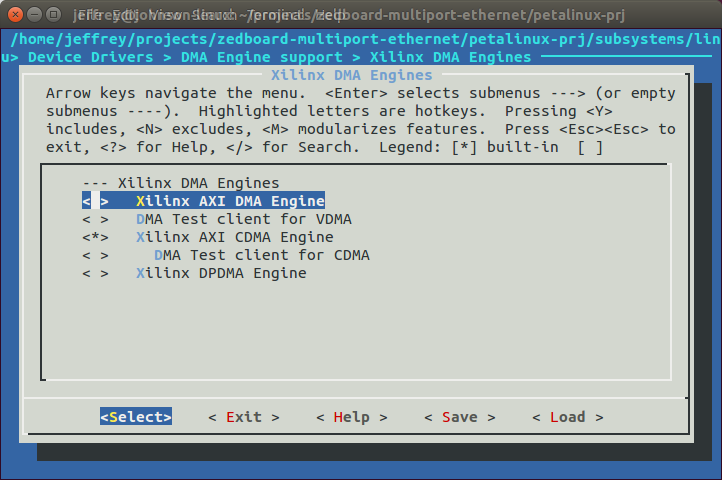Image resolution: width=722 pixels, height=480 pixels.
Task: Minimize the terminal window
Action: pyautogui.click(x=35, y=15)
